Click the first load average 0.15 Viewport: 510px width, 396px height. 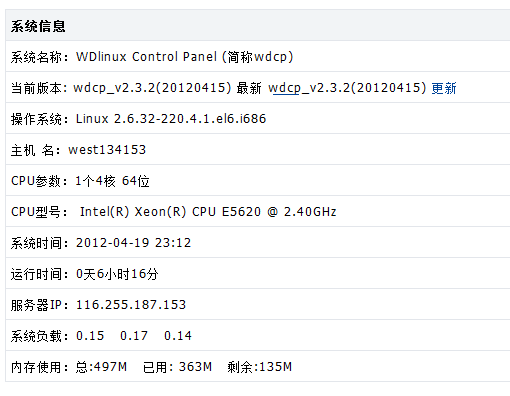pyautogui.click(x=90, y=336)
